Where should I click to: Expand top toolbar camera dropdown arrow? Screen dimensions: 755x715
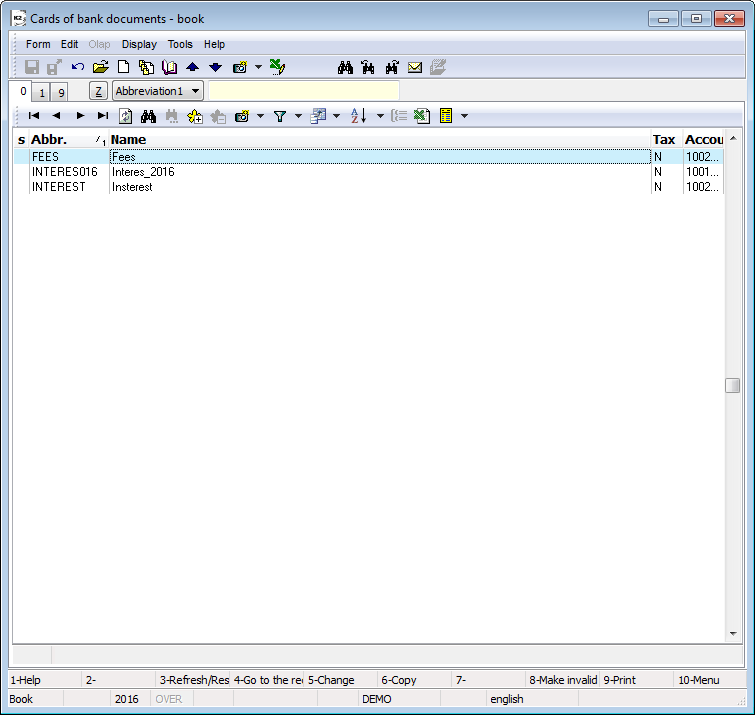[x=259, y=67]
